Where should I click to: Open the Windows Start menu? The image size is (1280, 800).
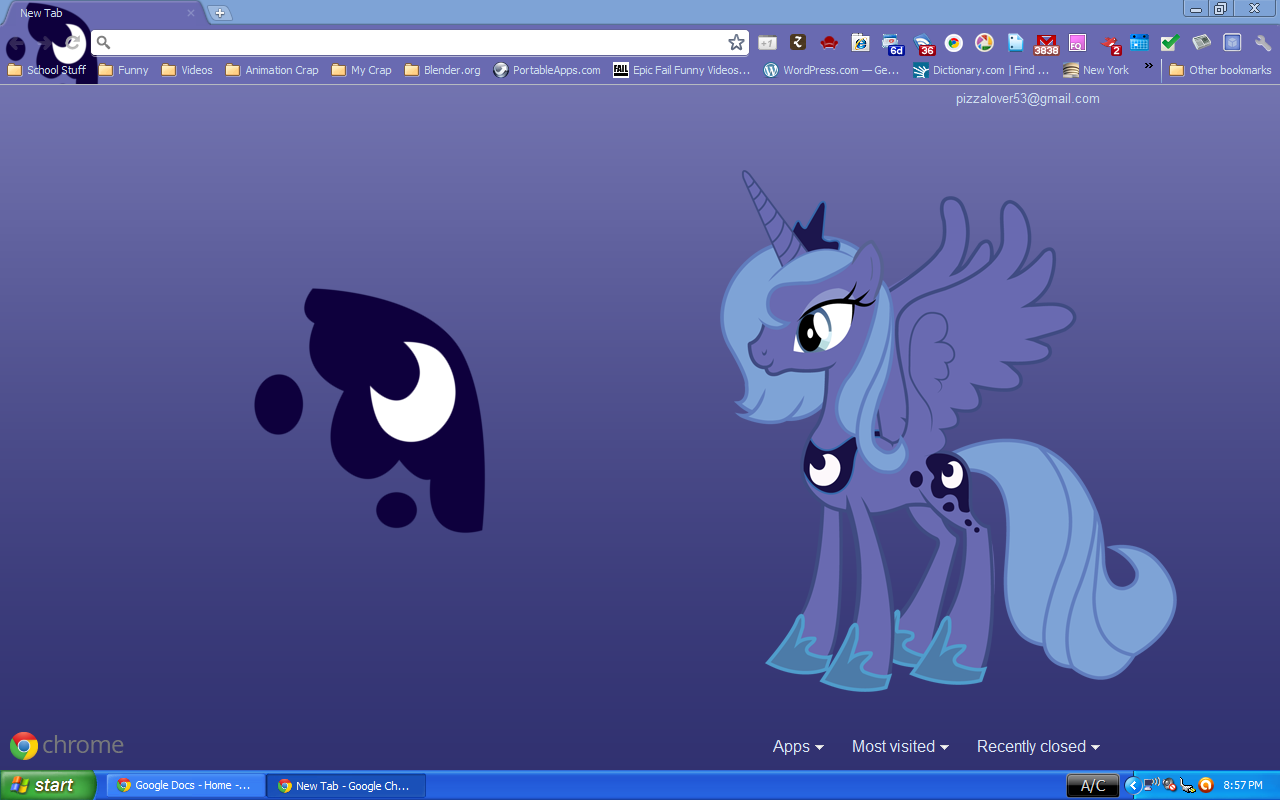pyautogui.click(x=48, y=785)
